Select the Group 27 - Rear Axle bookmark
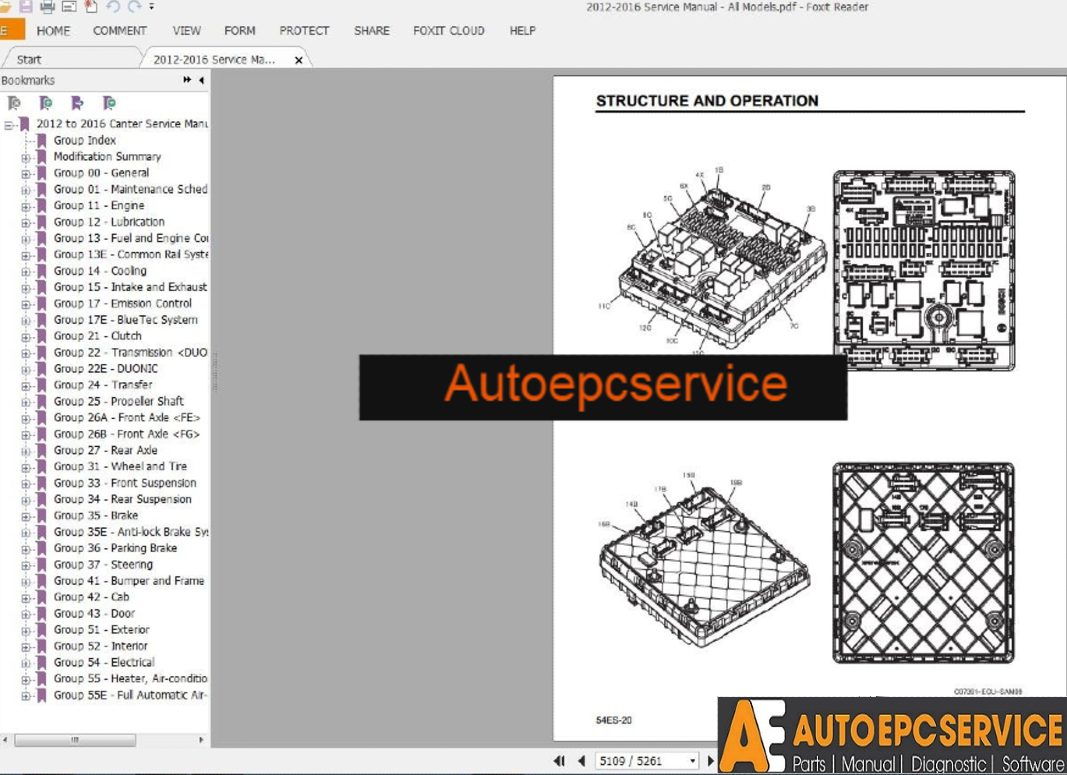The width and height of the screenshot is (1067, 775). click(105, 450)
